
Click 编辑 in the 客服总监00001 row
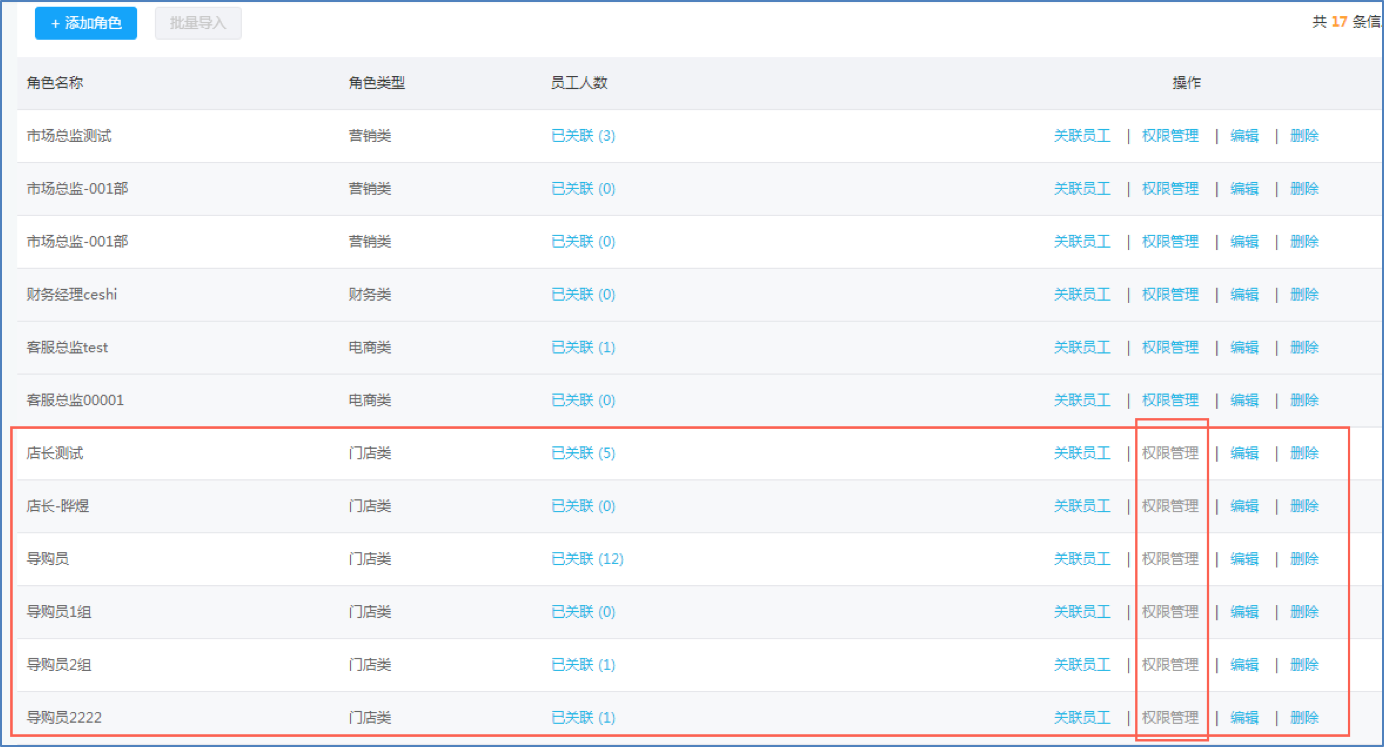[x=1244, y=401]
